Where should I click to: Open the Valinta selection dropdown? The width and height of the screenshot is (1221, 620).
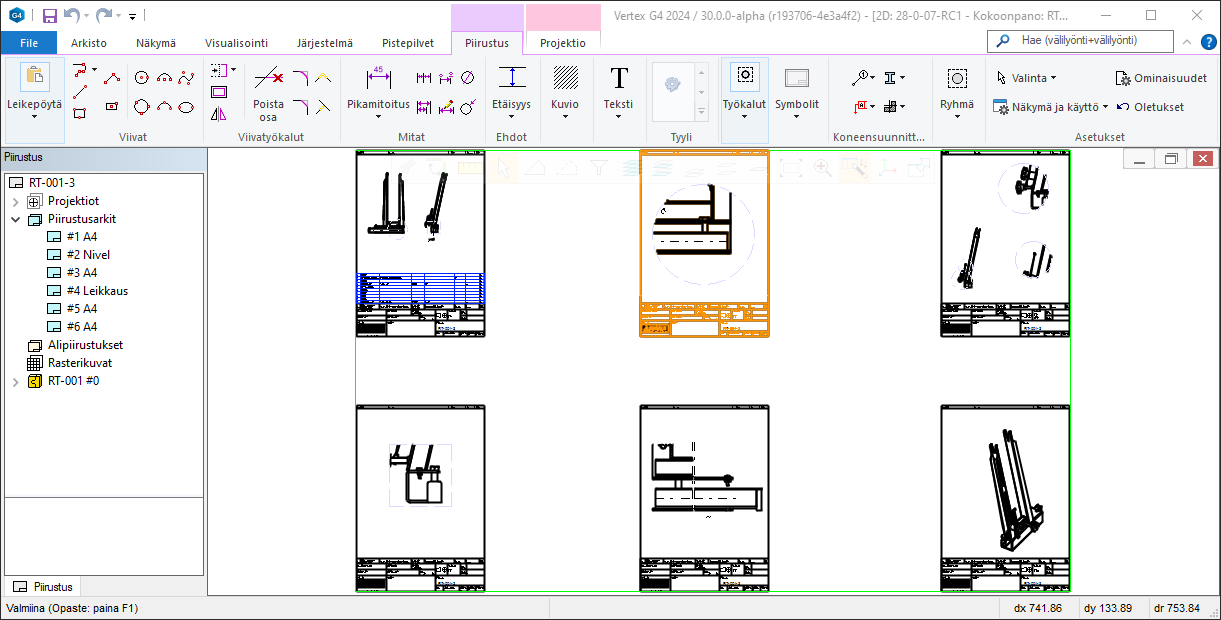[x=1027, y=78]
